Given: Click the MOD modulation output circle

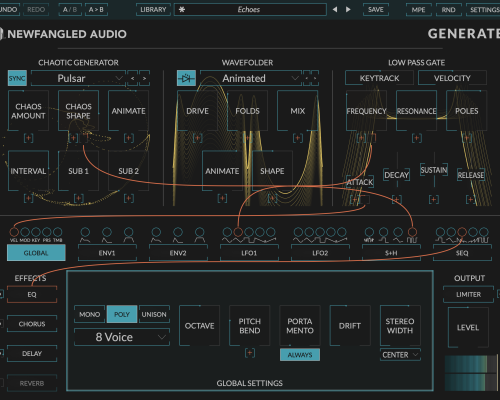Looking at the screenshot, I should click(x=25, y=232).
